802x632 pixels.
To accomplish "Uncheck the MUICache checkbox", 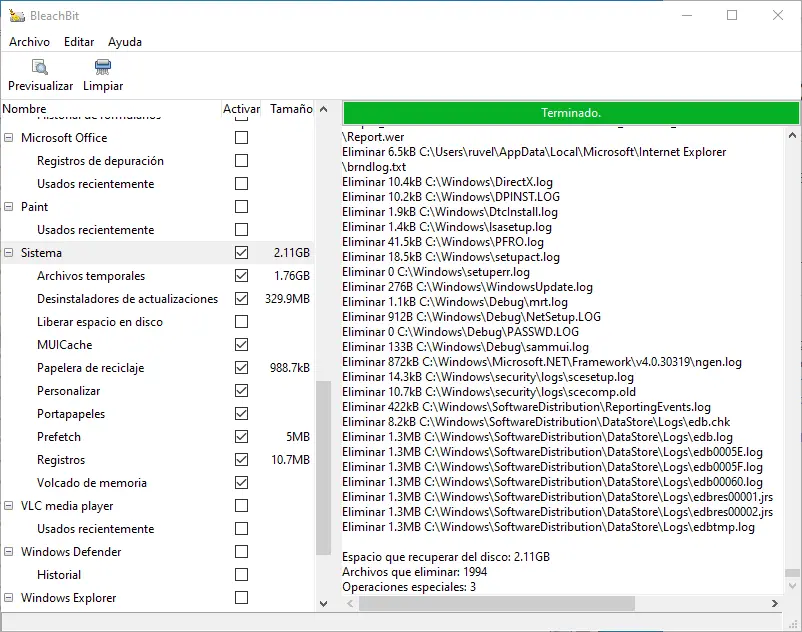I will (x=241, y=345).
